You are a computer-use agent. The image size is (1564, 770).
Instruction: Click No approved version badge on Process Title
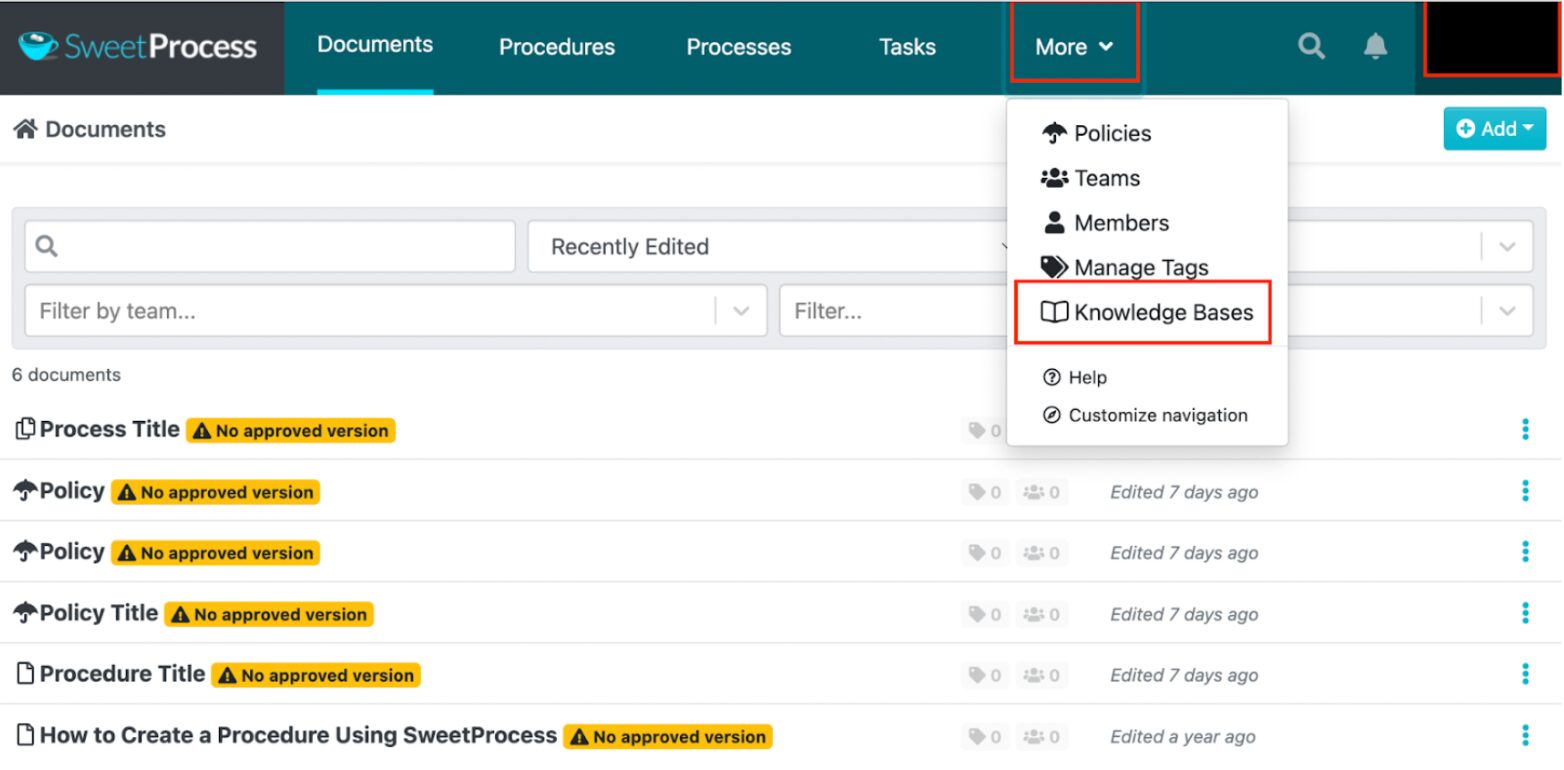point(291,431)
